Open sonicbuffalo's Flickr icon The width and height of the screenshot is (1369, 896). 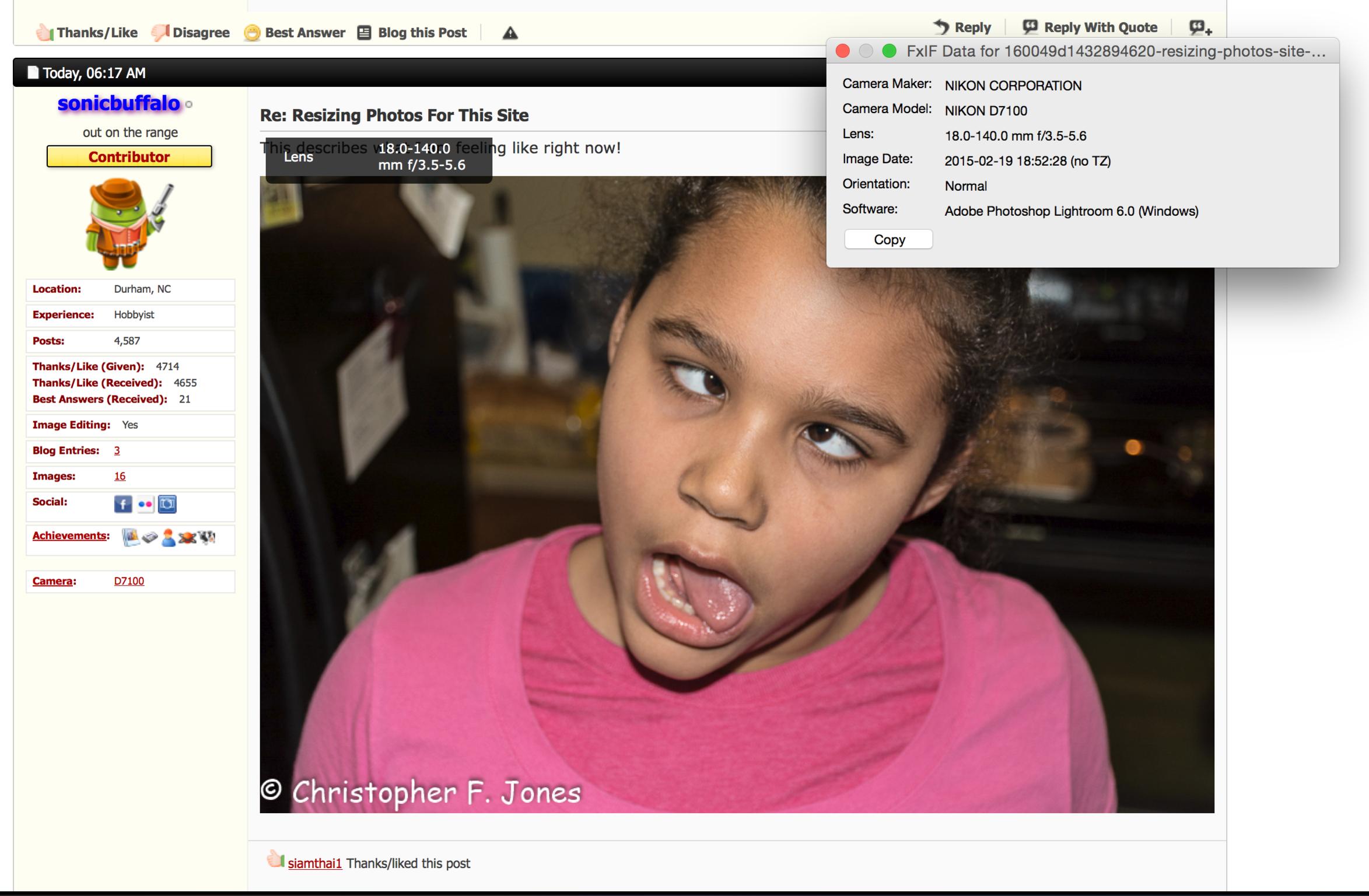tap(145, 504)
